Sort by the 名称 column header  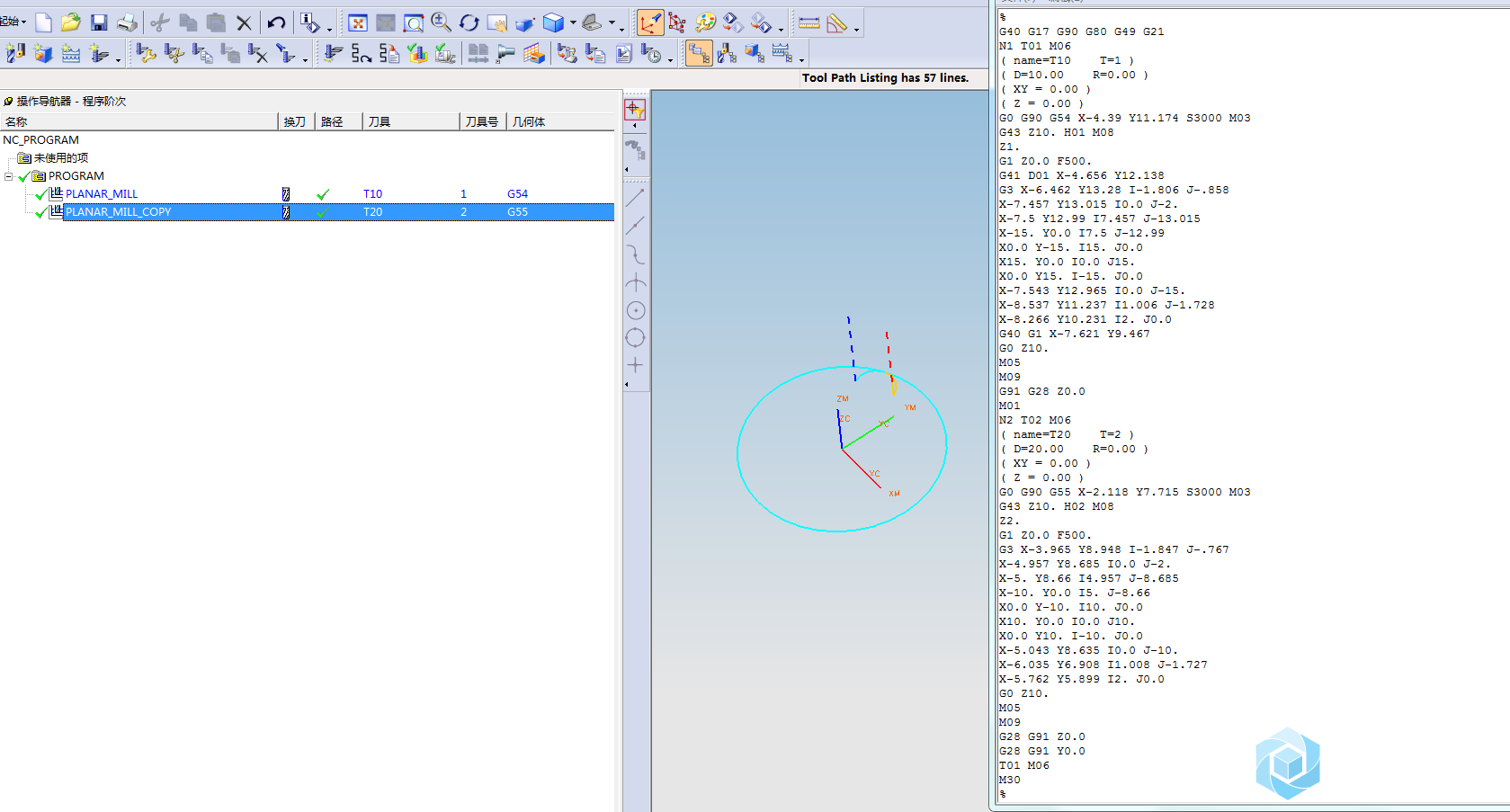point(138,121)
